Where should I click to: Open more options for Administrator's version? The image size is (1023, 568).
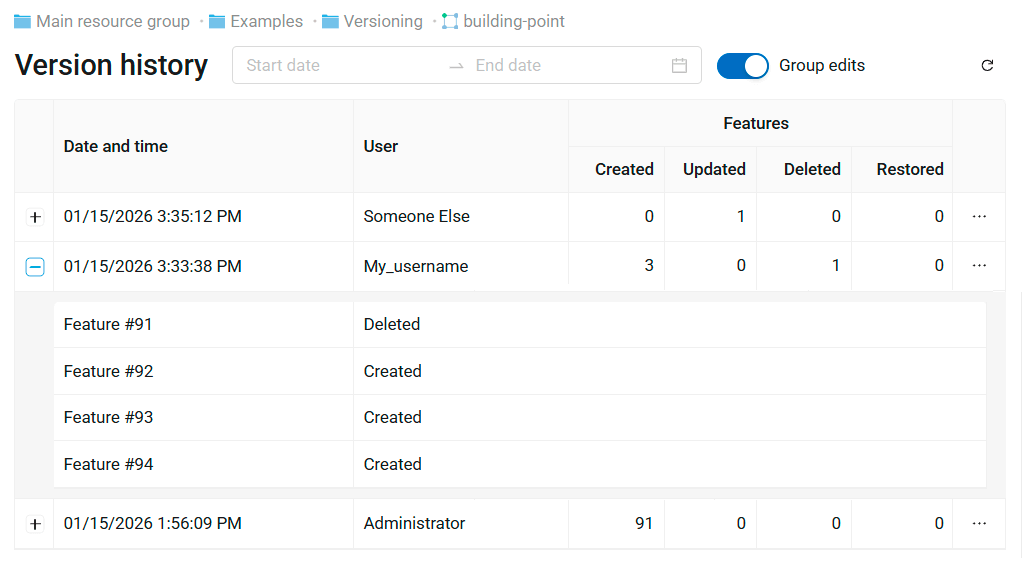tap(979, 523)
